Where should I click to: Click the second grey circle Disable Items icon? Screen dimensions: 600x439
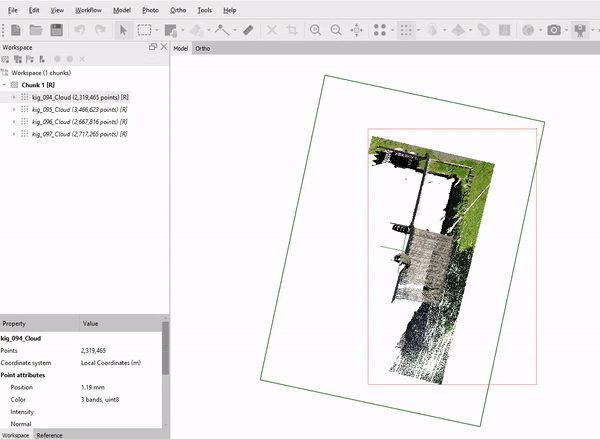(70, 59)
